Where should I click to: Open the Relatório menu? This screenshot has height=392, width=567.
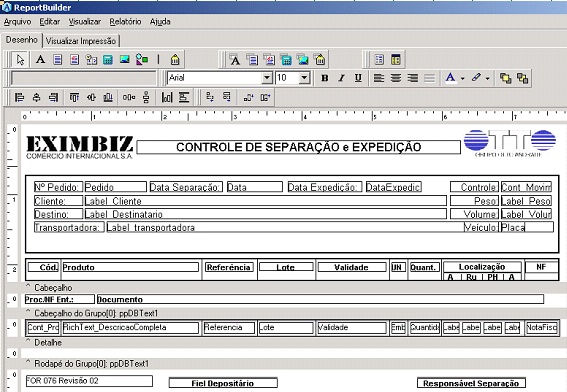125,22
